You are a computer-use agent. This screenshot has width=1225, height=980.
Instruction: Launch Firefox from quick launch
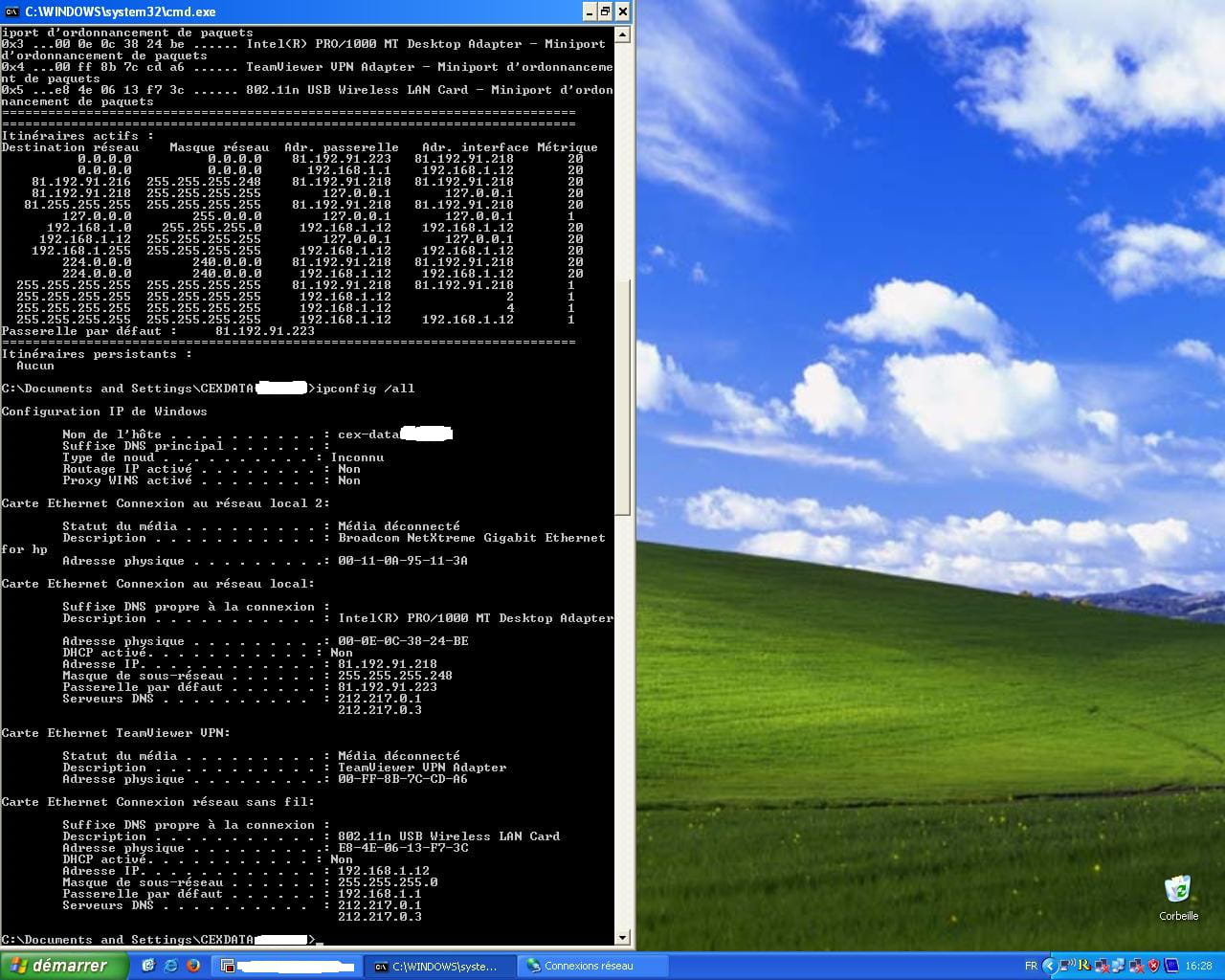[x=192, y=966]
